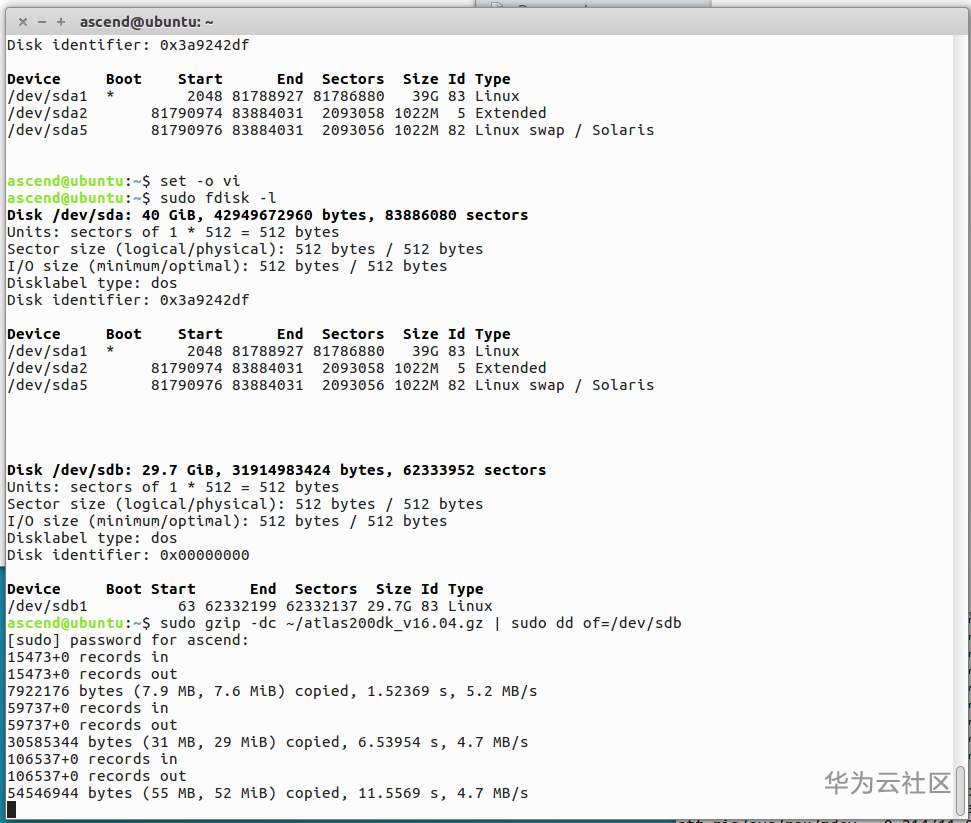The height and width of the screenshot is (823, 971).
Task: Click the end sector value "62332199"
Action: tap(240, 606)
